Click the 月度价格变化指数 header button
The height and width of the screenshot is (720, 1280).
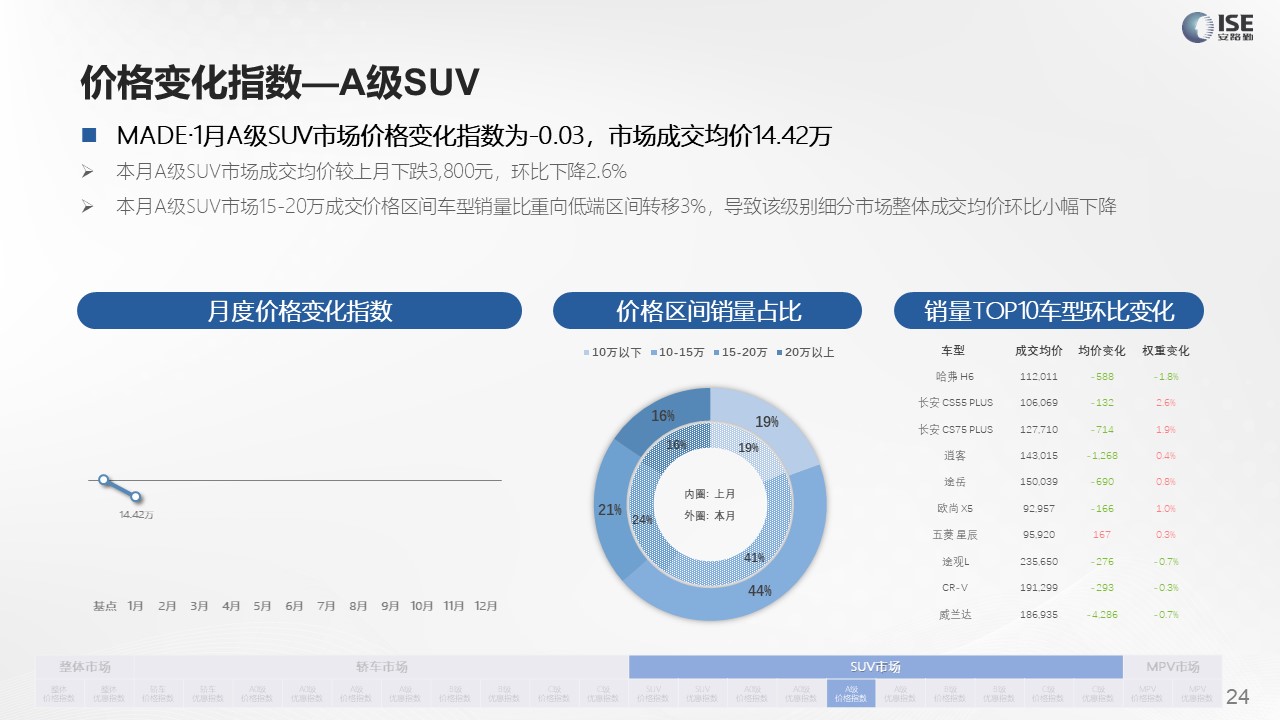click(299, 311)
